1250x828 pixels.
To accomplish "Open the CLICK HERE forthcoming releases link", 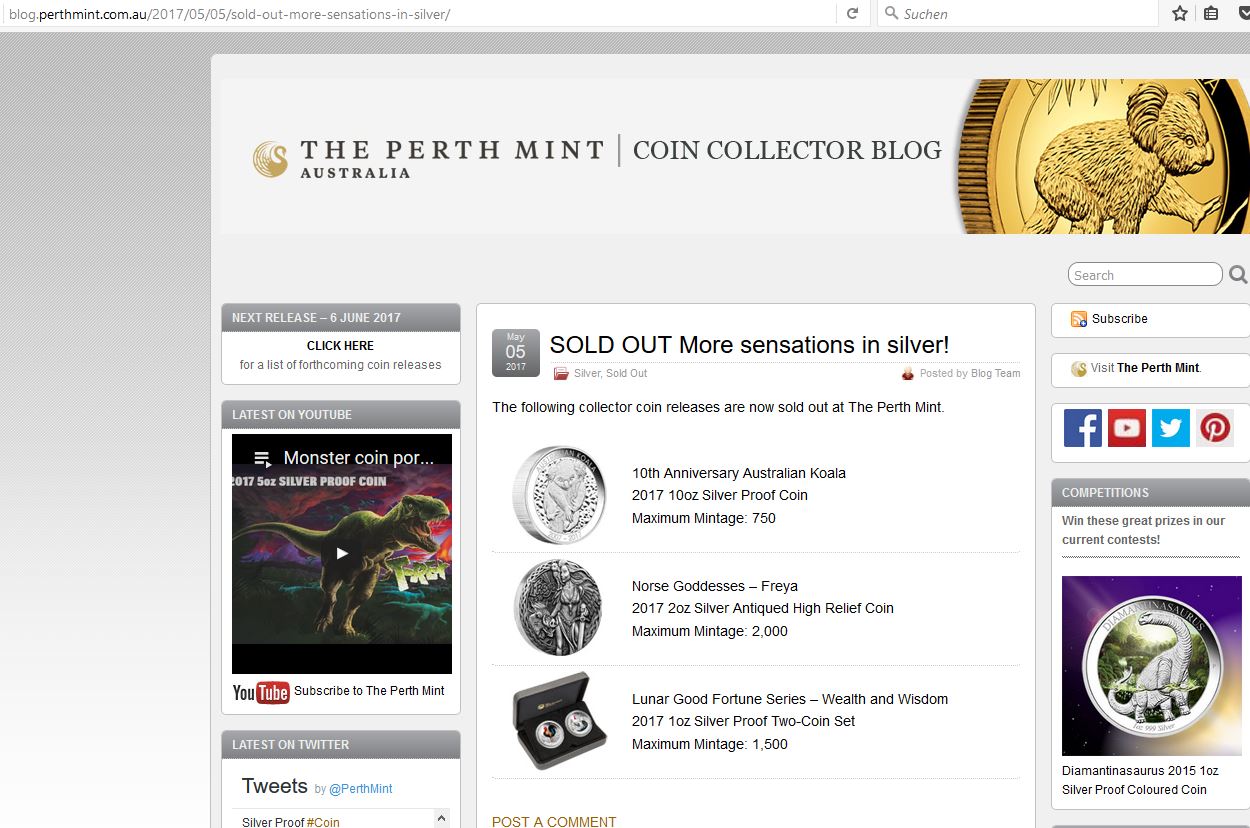I will [340, 346].
